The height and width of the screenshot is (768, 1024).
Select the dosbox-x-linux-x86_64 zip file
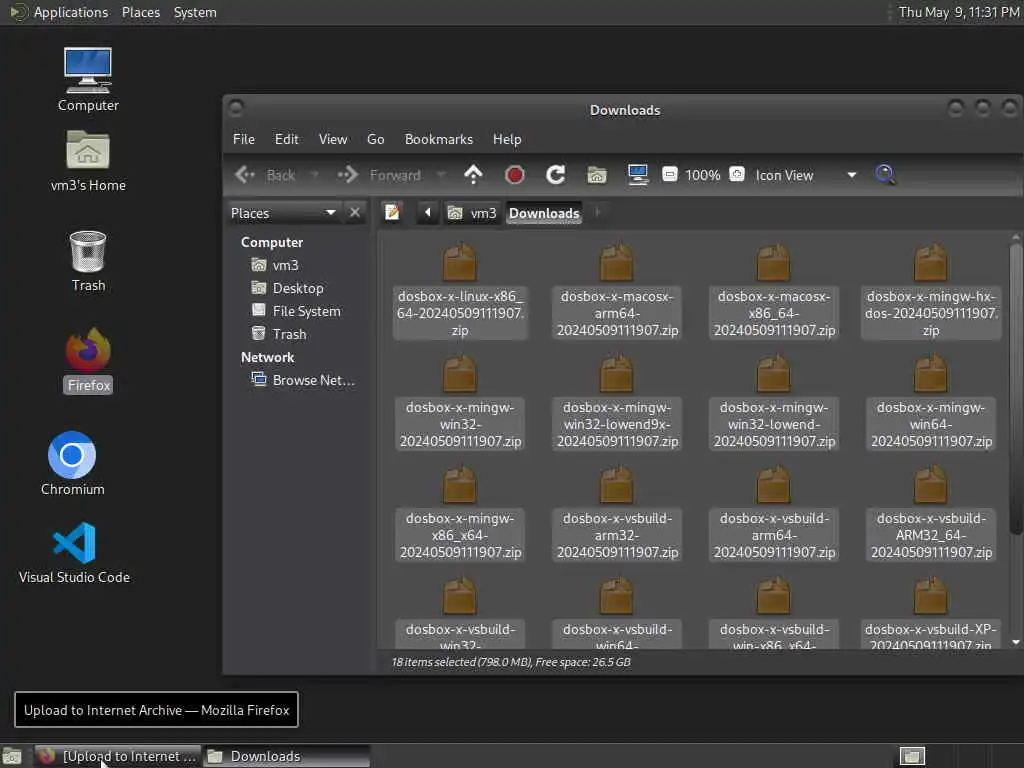click(460, 291)
